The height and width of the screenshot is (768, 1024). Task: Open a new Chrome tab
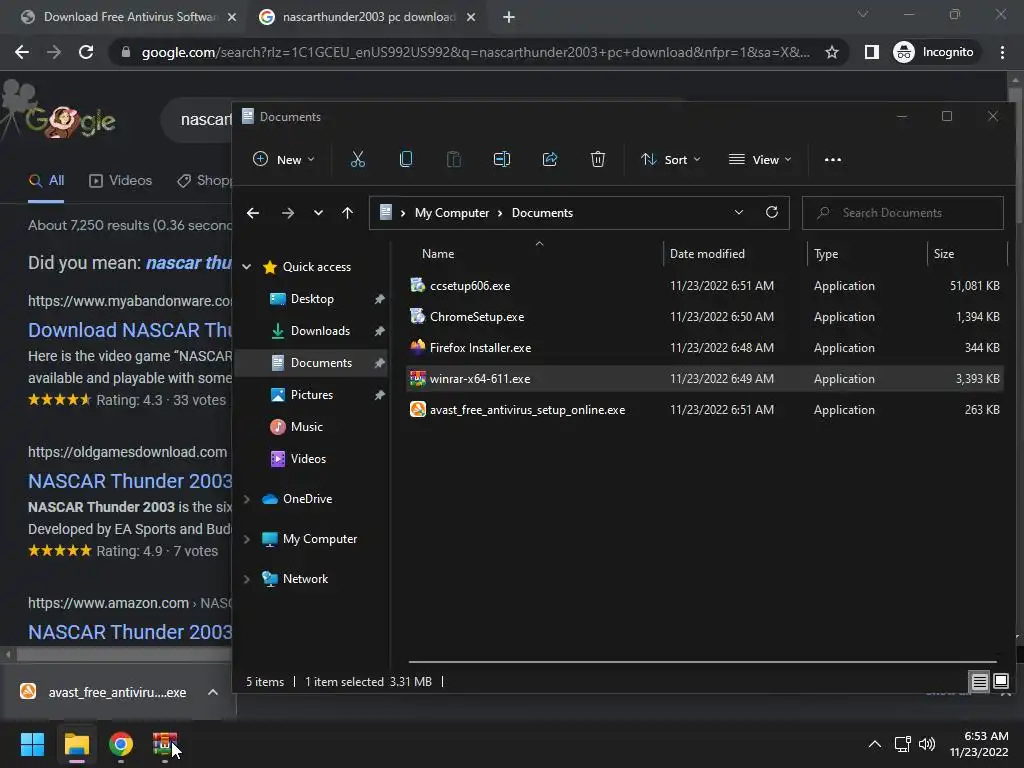tap(509, 18)
